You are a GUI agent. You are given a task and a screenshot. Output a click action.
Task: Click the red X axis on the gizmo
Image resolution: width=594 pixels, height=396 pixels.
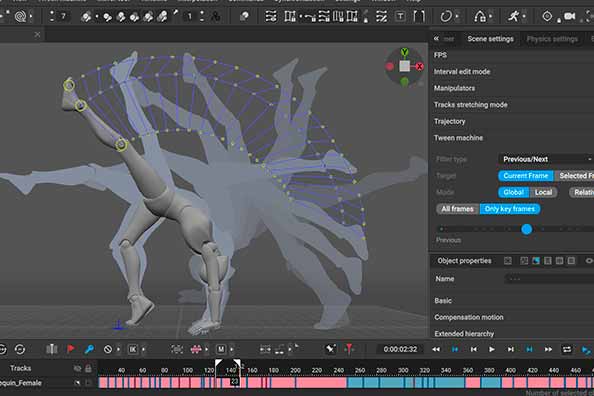pos(419,67)
